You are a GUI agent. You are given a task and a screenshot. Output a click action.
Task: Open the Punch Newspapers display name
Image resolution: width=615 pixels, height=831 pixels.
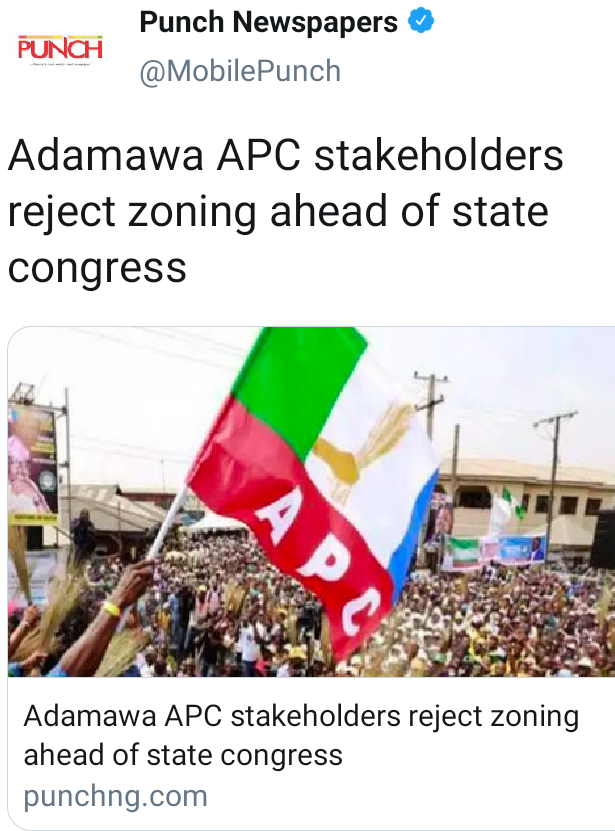268,22
